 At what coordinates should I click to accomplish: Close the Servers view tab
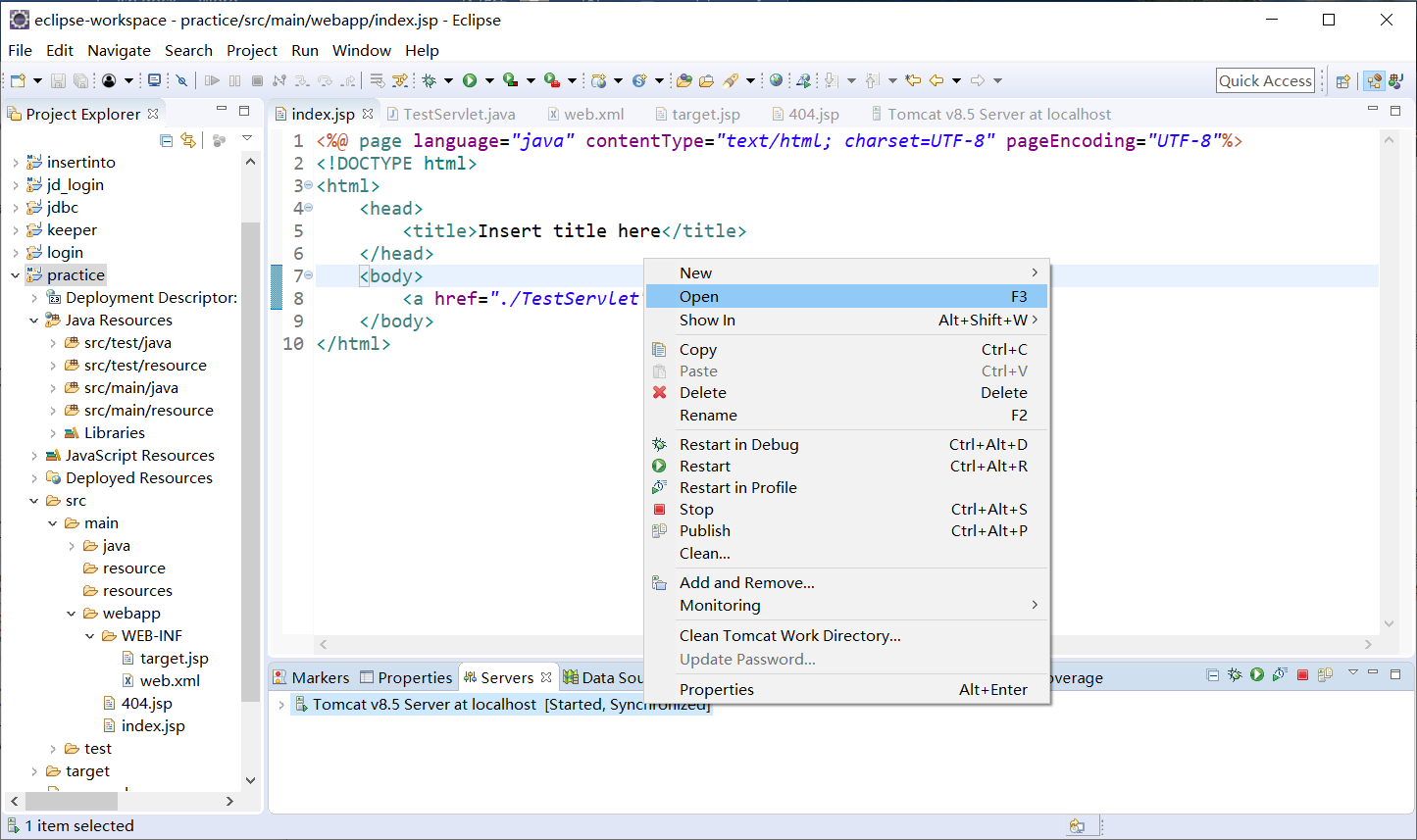[546, 677]
